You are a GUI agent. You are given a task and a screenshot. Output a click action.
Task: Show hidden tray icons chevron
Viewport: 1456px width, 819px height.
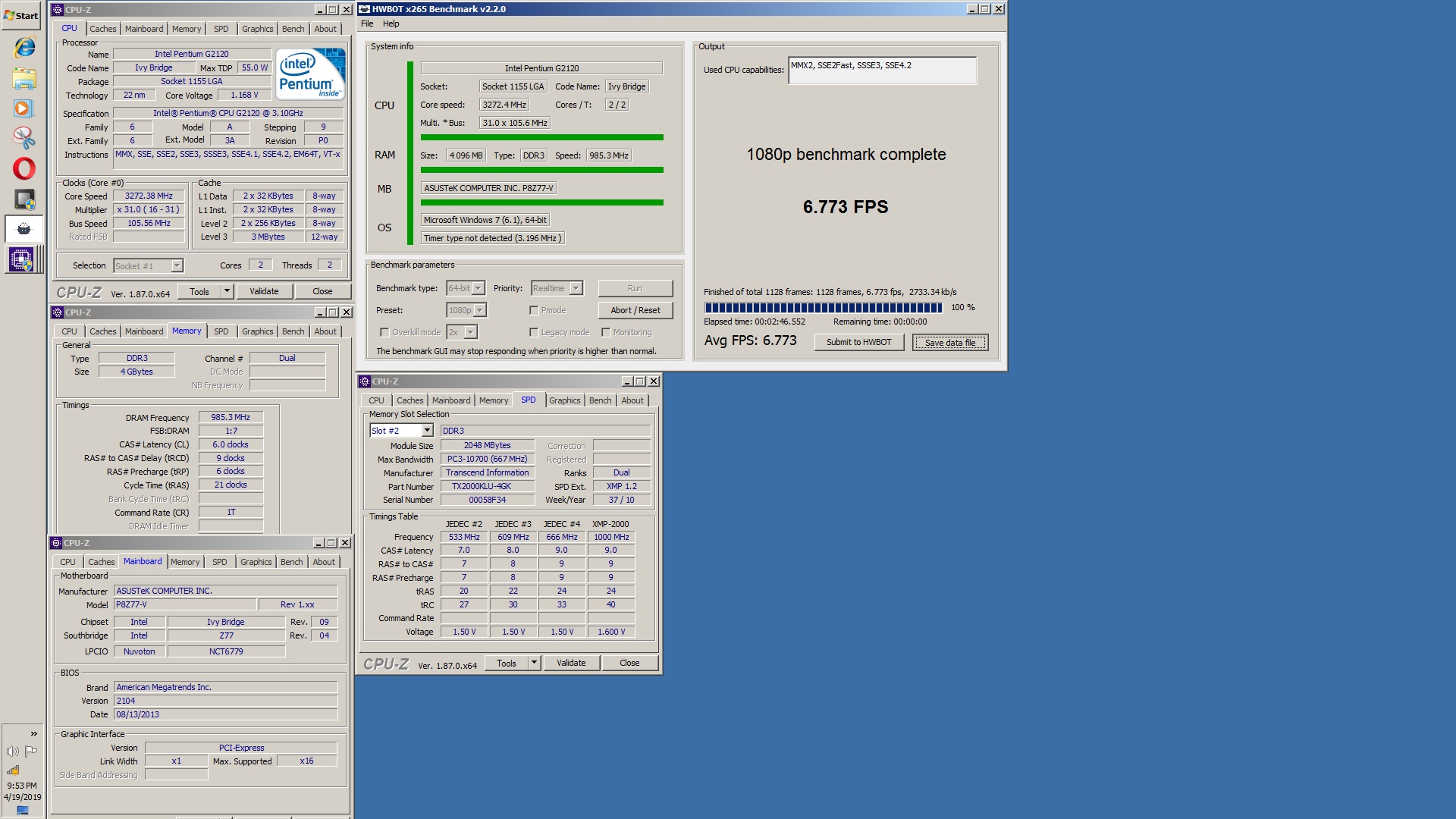pyautogui.click(x=33, y=733)
